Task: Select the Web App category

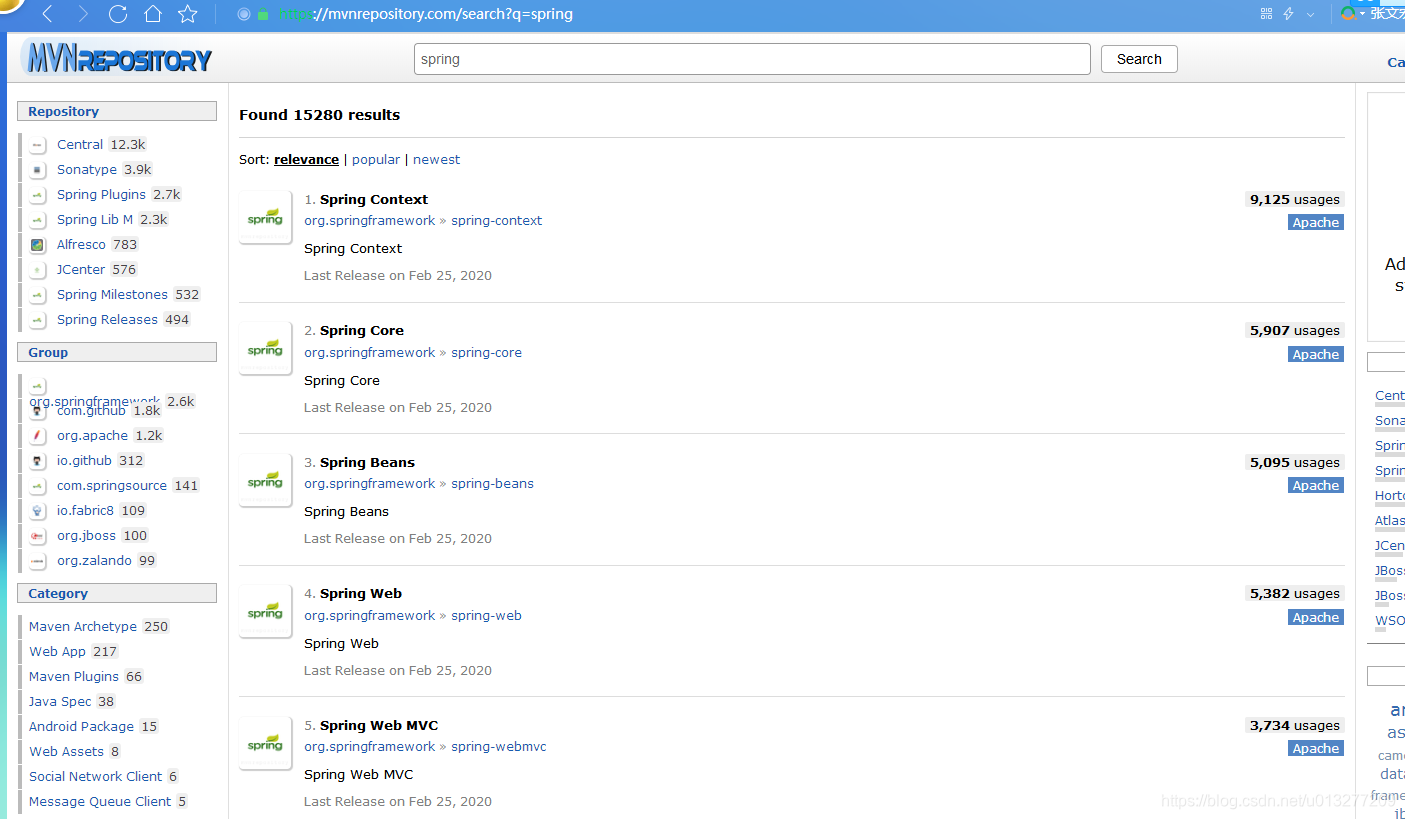Action: coord(57,652)
